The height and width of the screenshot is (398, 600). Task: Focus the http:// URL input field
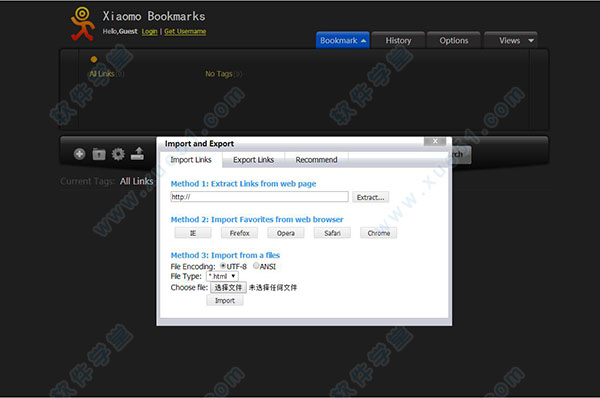(x=259, y=197)
